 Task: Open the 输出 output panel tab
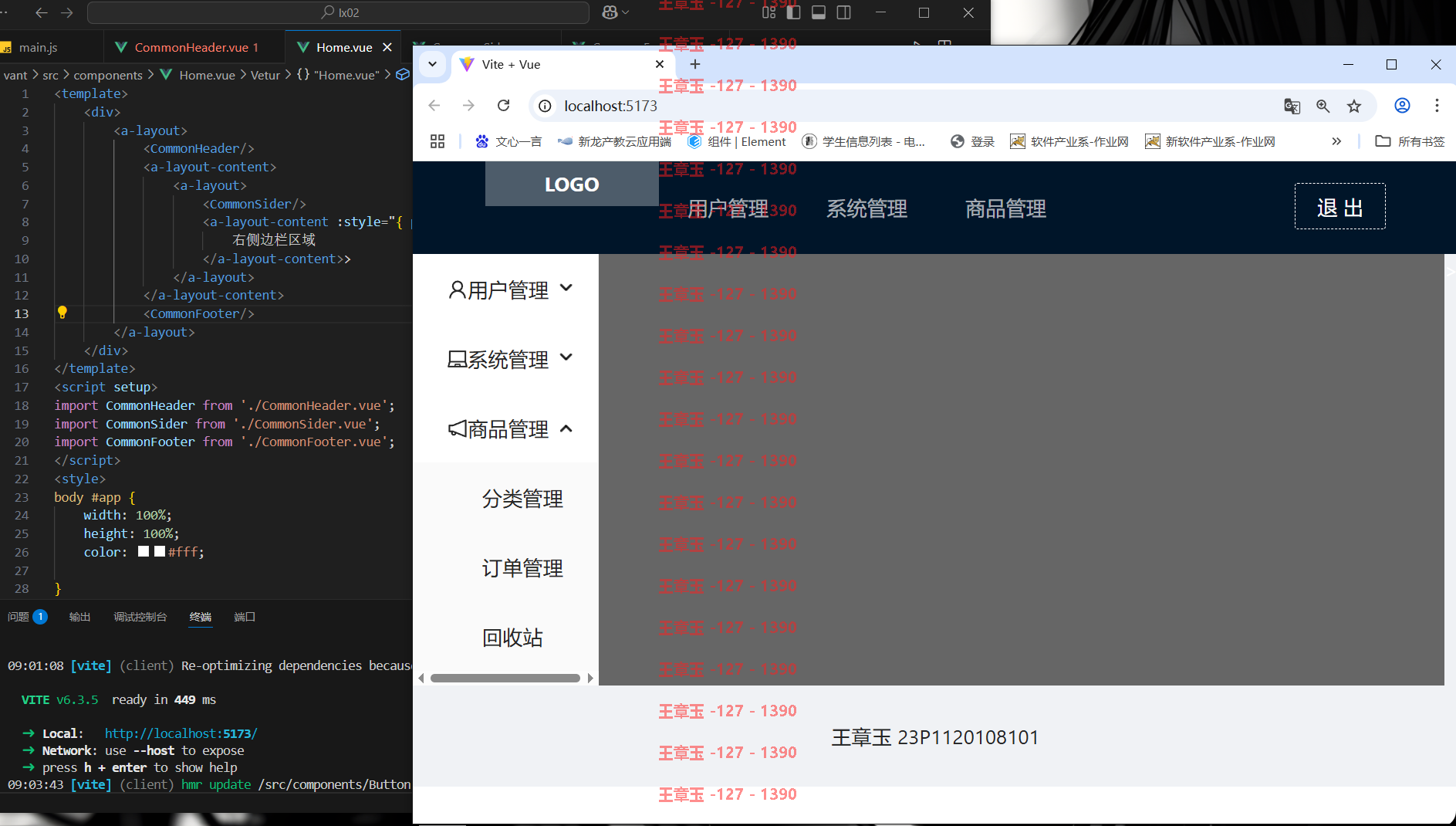point(79,617)
